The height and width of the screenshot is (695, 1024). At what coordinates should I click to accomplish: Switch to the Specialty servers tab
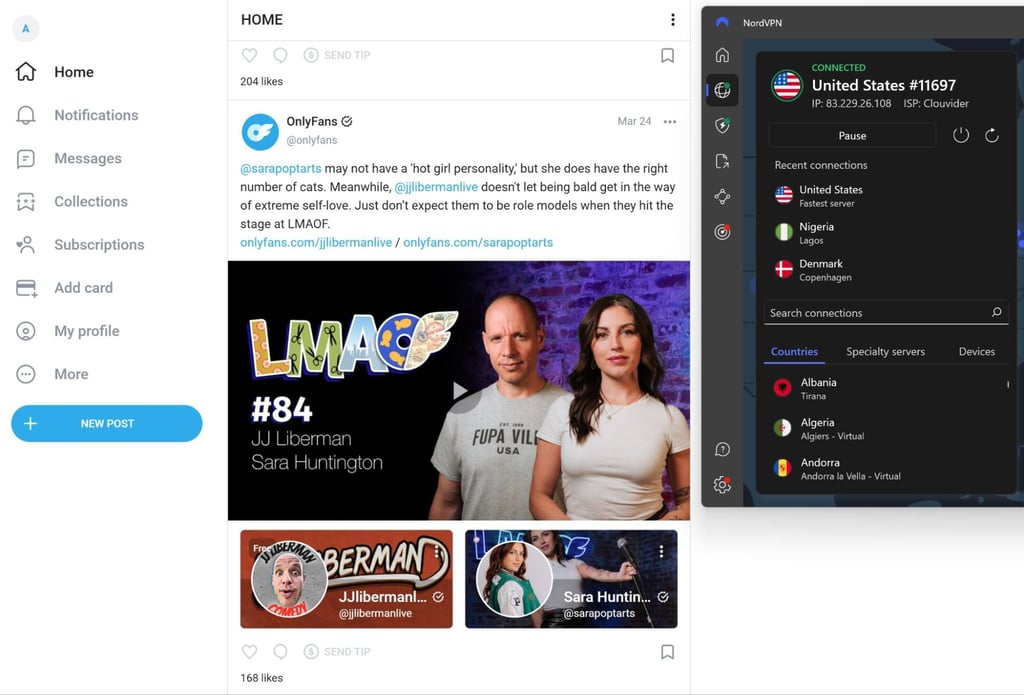[886, 351]
